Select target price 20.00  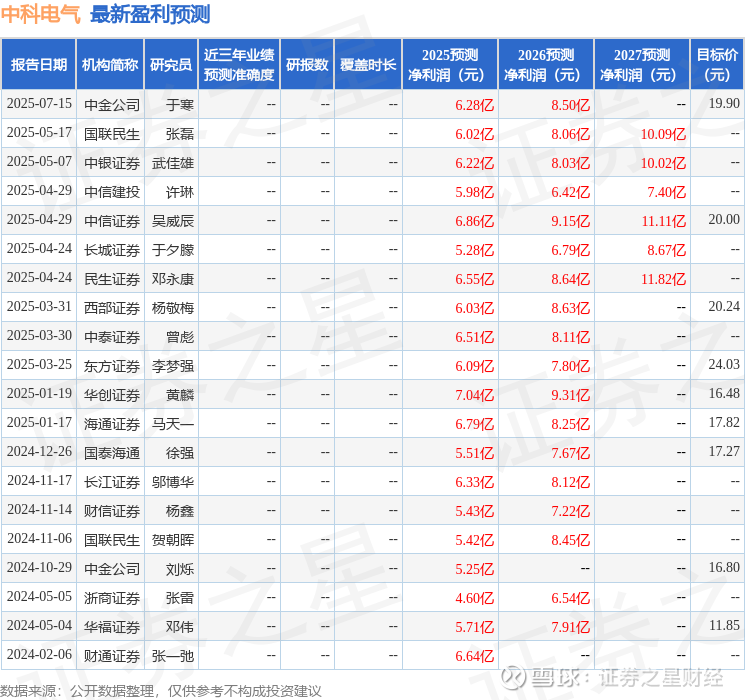coord(724,220)
